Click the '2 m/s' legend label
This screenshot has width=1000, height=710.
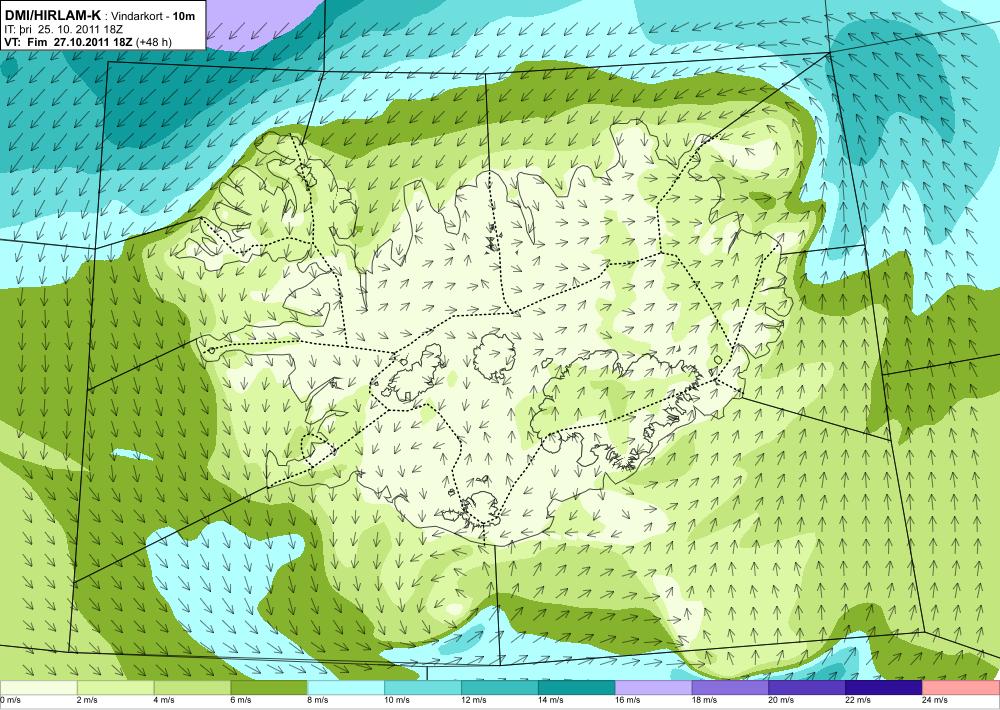coord(88,700)
